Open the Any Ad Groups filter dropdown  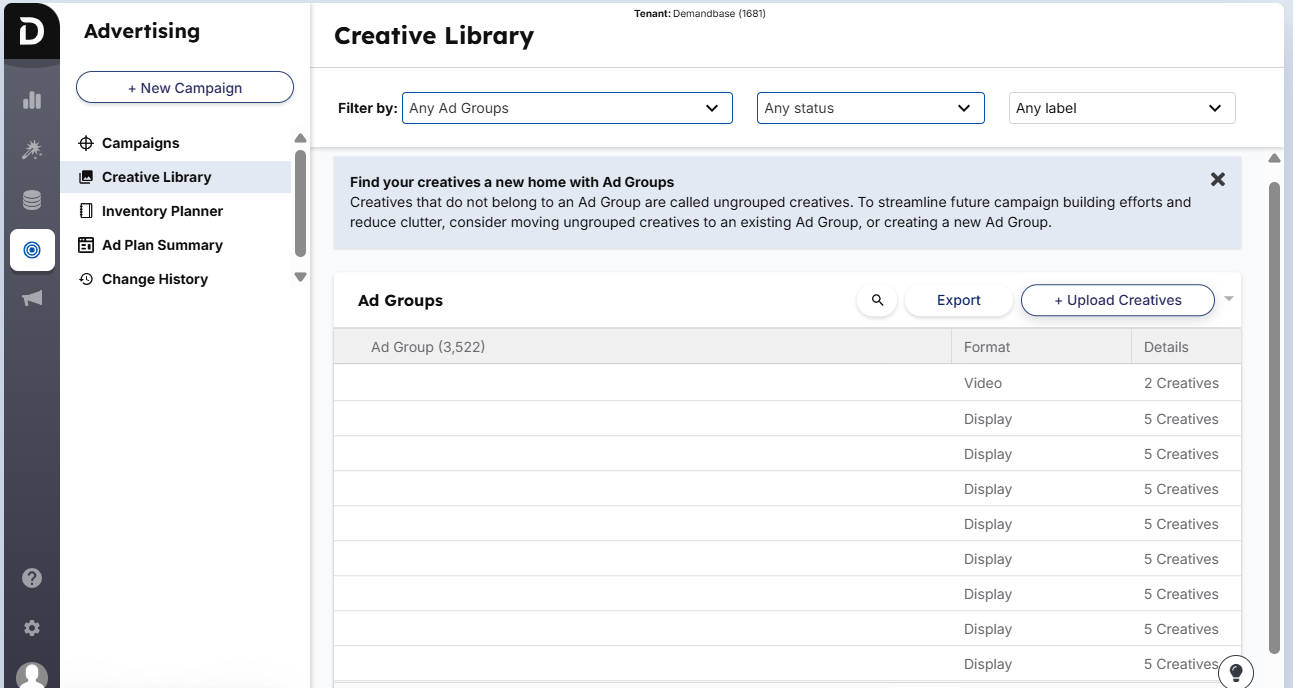tap(567, 108)
